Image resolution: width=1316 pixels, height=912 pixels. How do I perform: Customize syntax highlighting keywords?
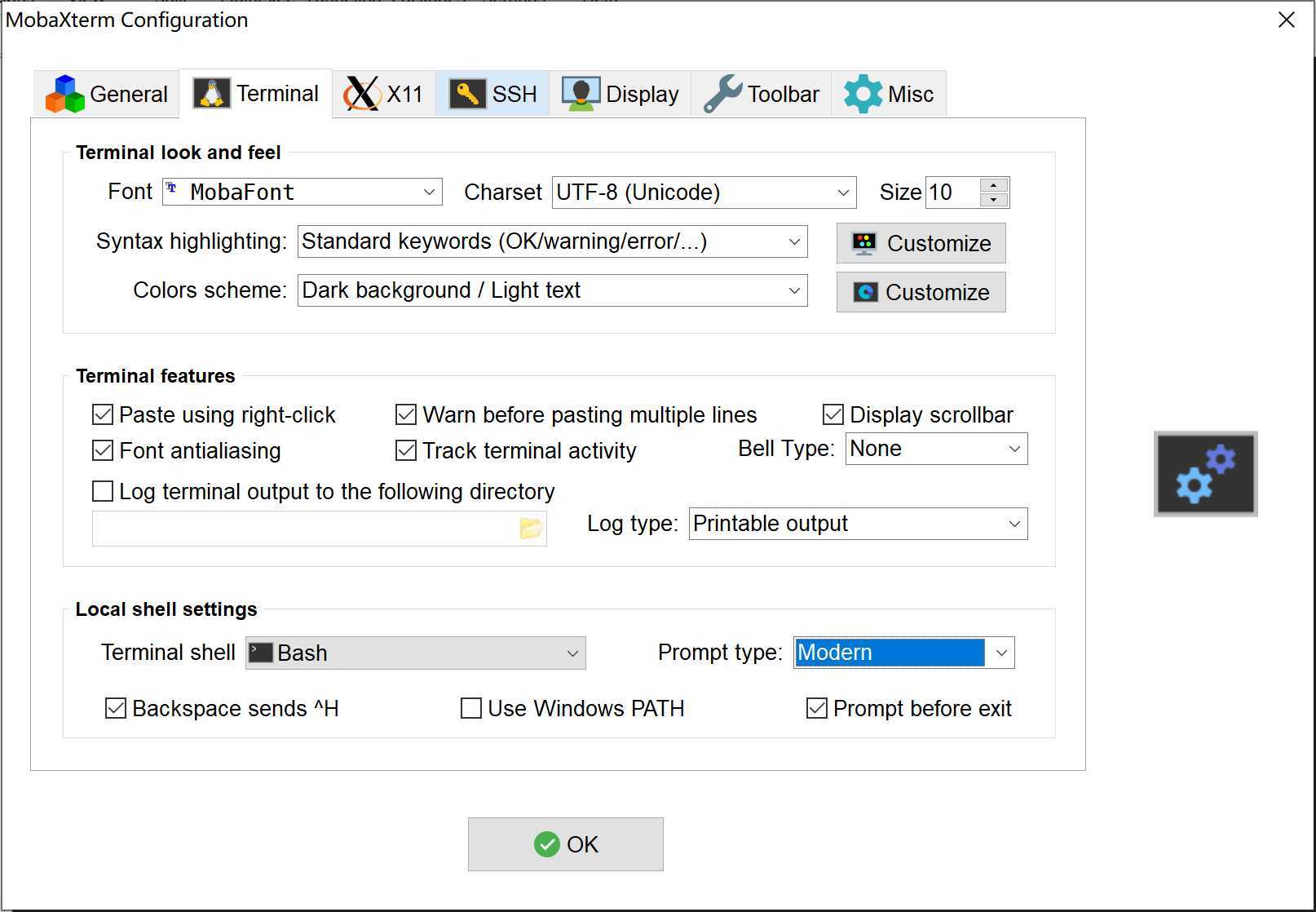click(921, 243)
